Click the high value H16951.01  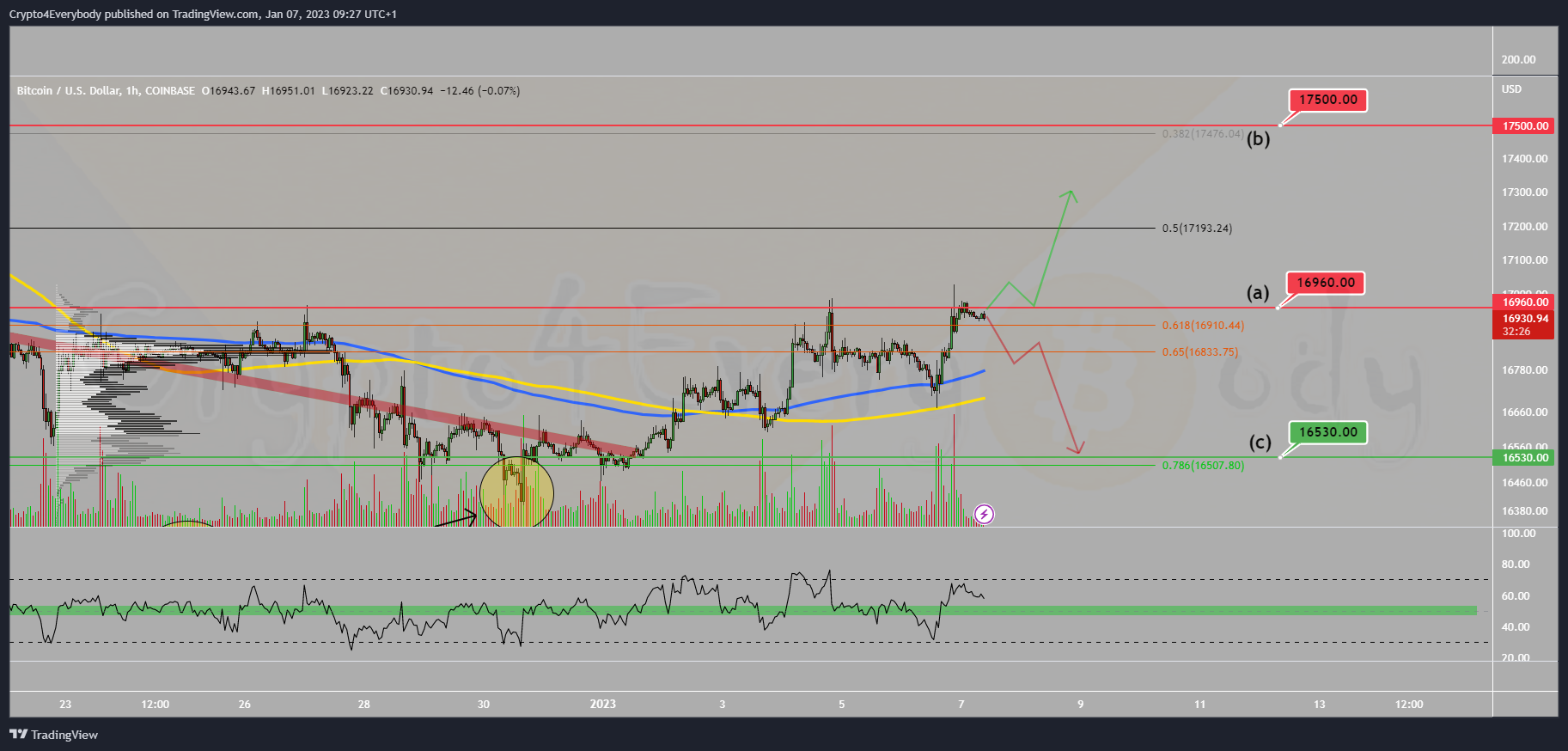288,91
